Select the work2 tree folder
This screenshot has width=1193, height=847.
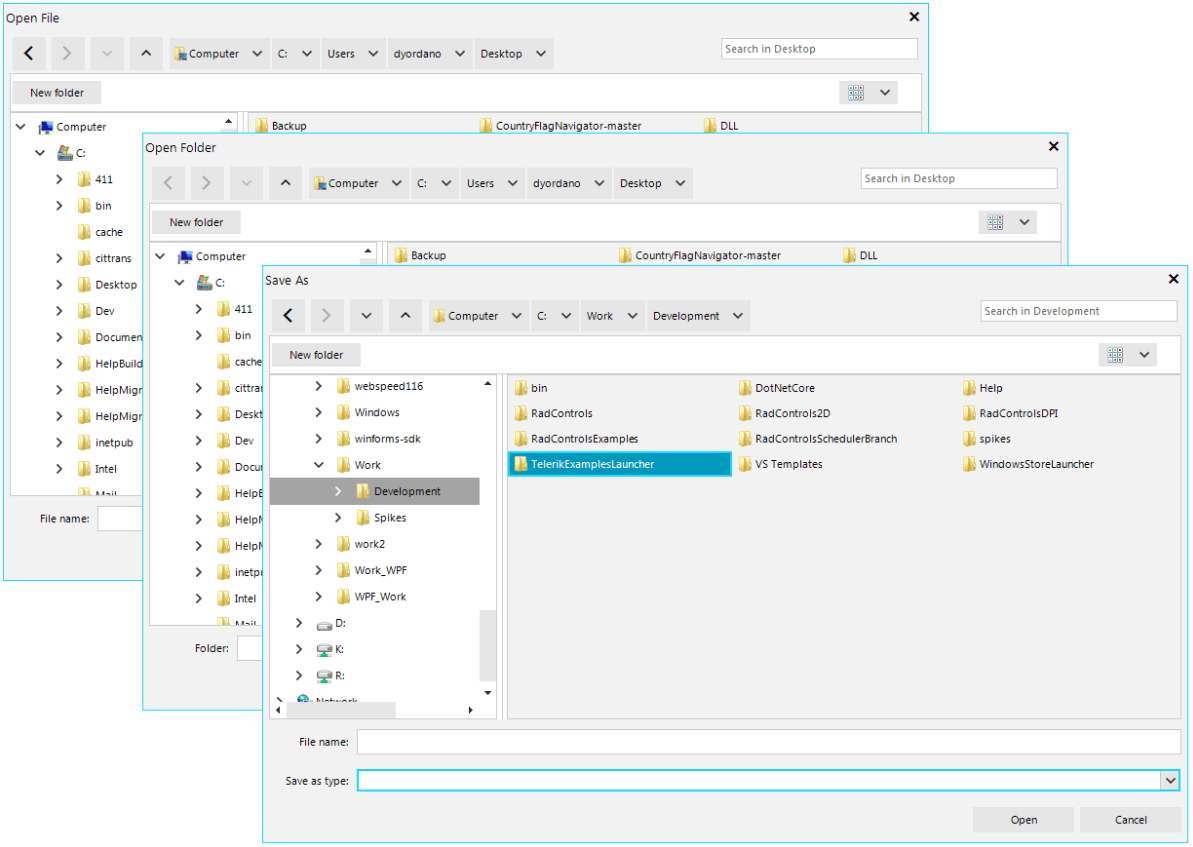pos(369,544)
